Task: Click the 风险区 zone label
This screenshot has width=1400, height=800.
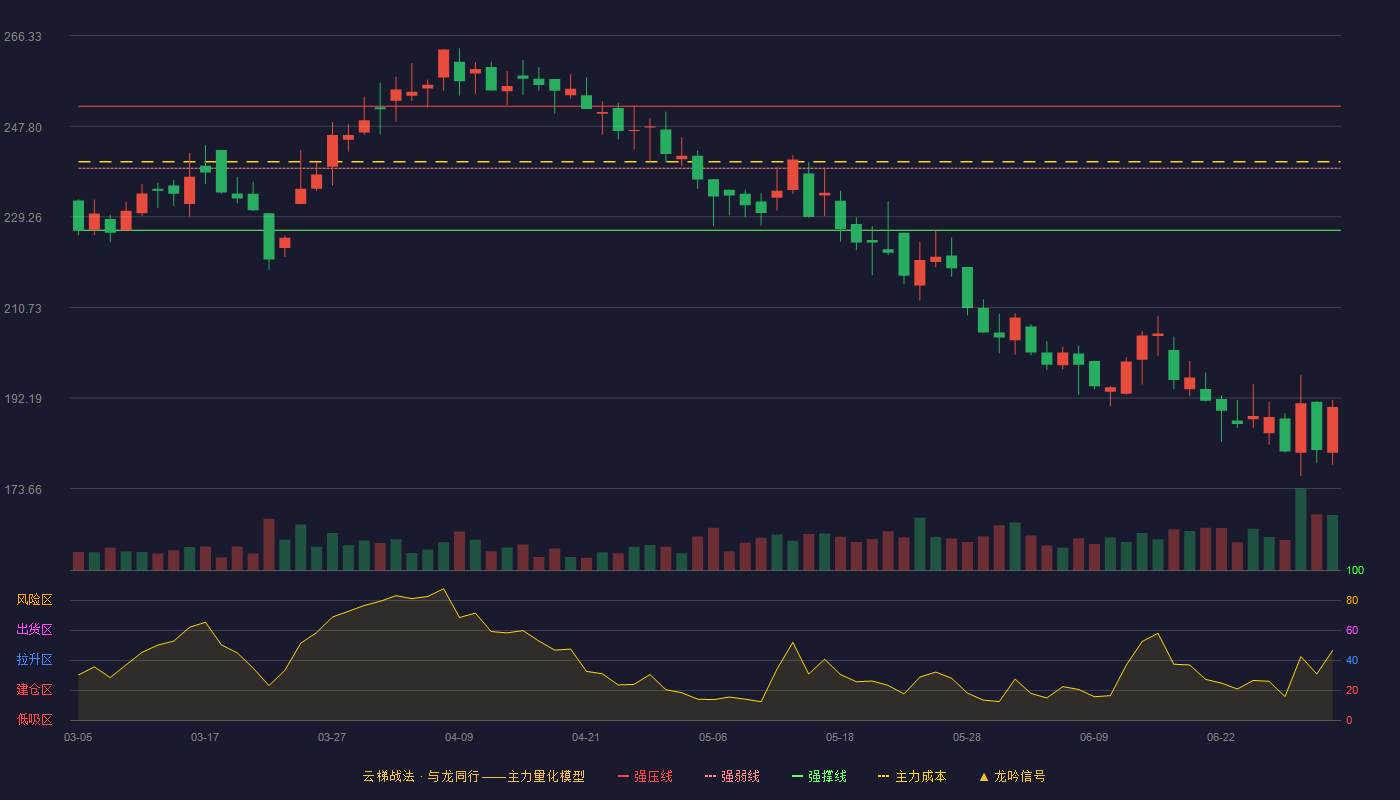Action: click(34, 600)
